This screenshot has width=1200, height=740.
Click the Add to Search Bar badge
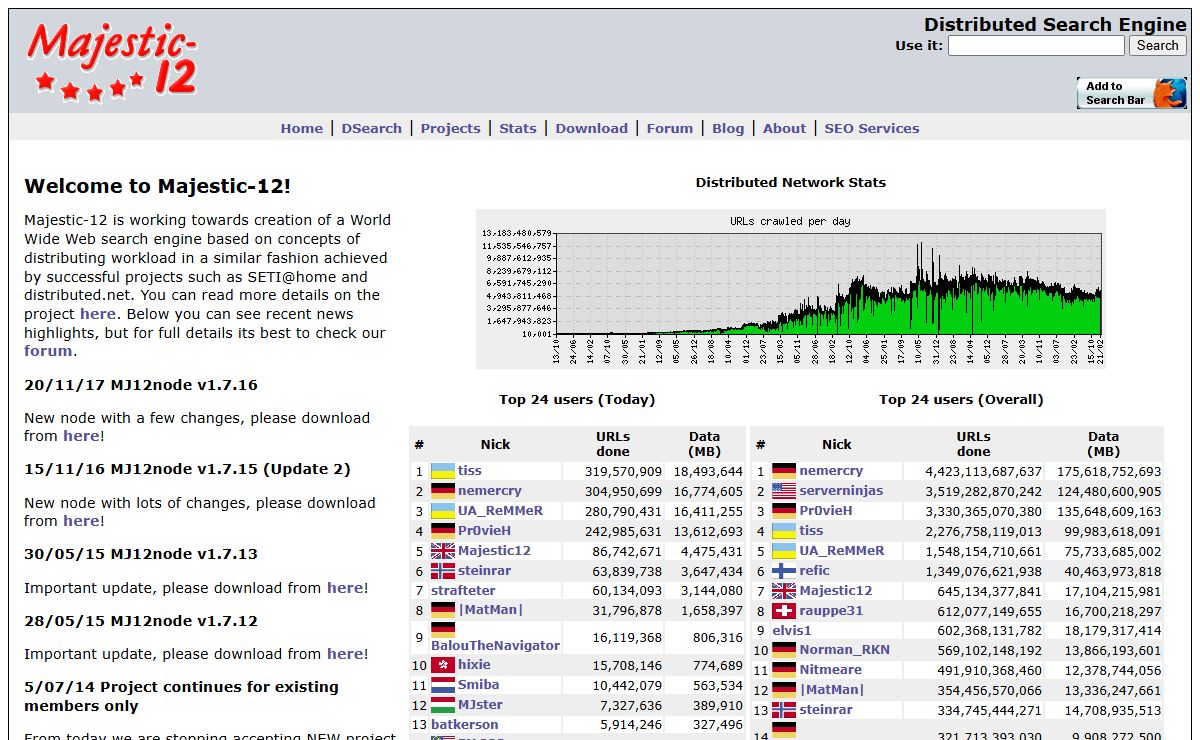(1132, 93)
